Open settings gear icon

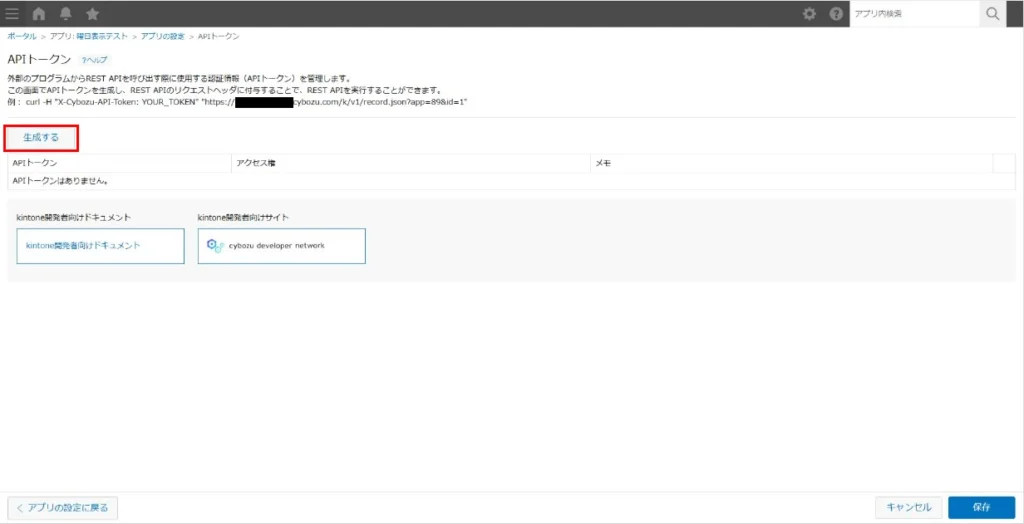click(810, 14)
